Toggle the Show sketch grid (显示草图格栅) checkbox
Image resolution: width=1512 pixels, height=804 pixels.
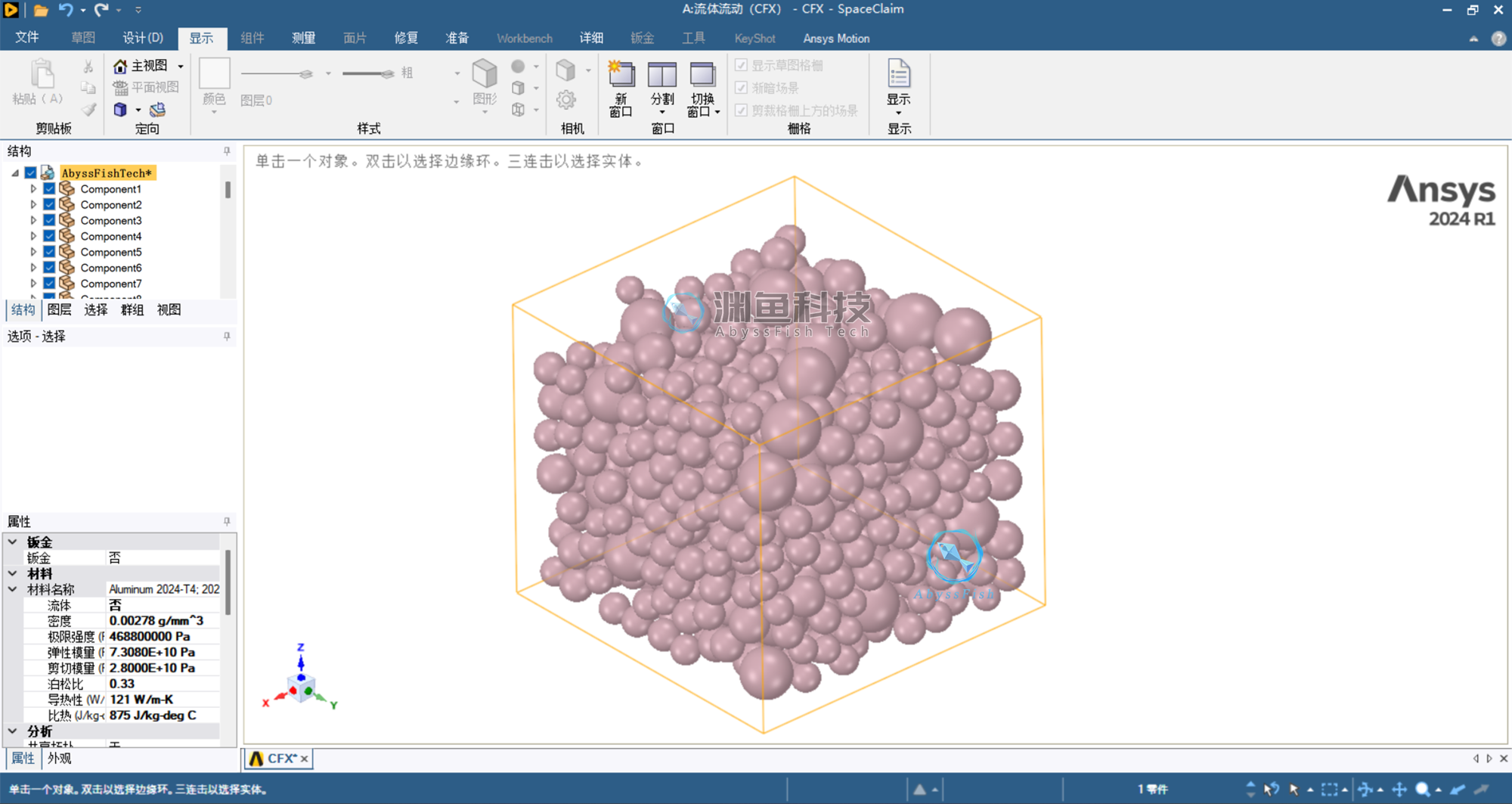click(x=741, y=65)
